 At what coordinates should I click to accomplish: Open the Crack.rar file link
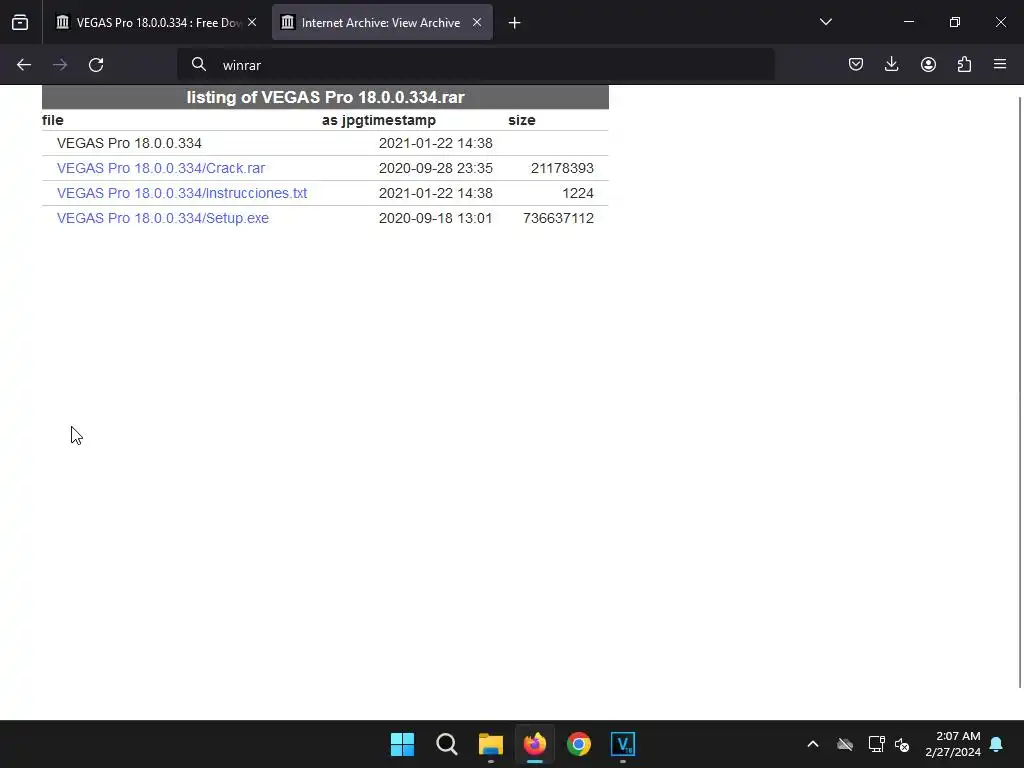(x=161, y=168)
